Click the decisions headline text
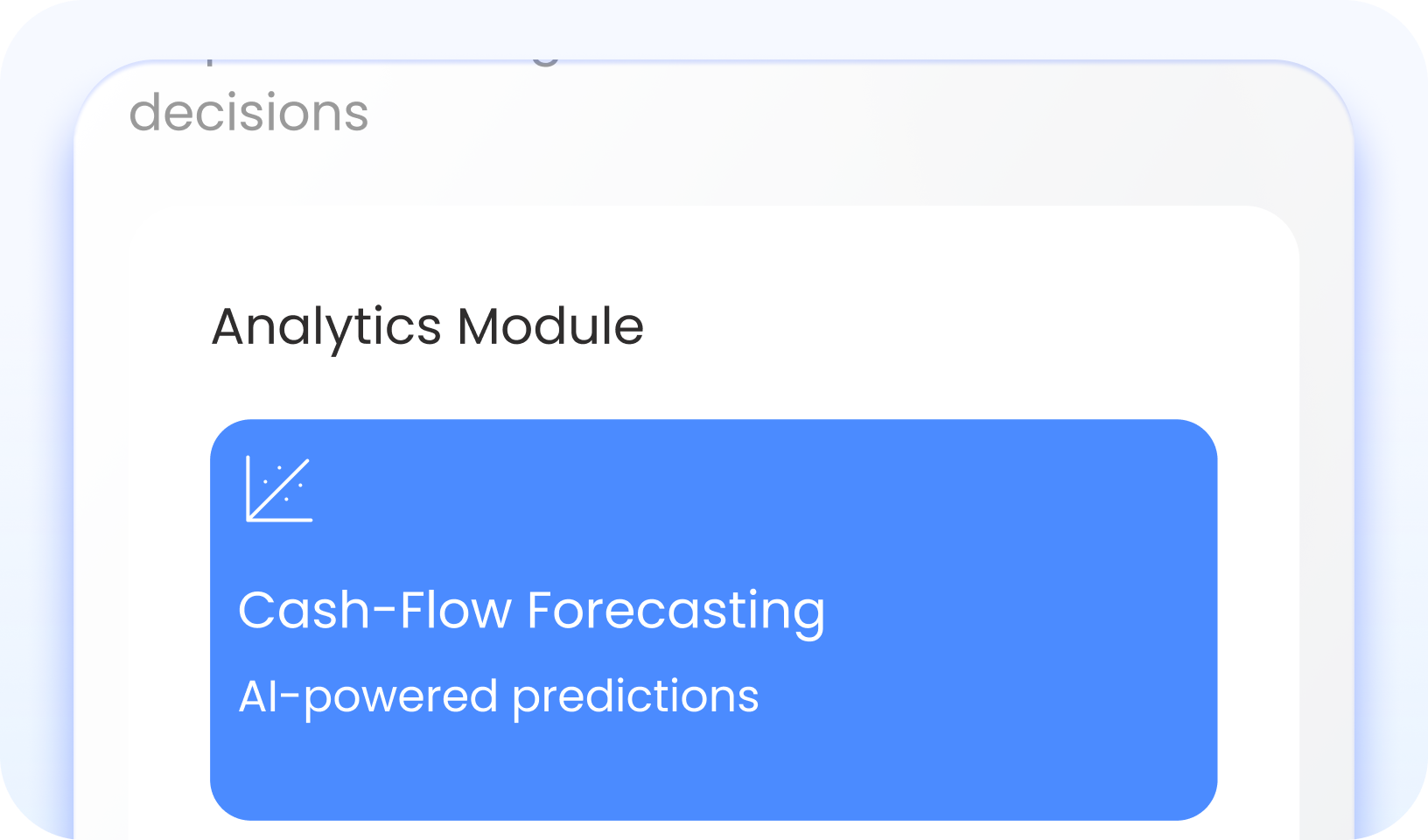This screenshot has height=840, width=1428. tap(248, 112)
